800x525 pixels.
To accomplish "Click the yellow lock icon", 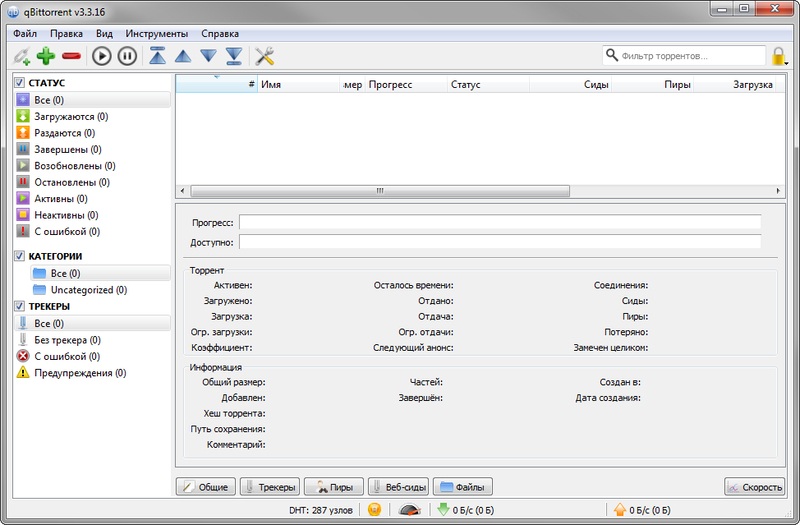I will 779,56.
